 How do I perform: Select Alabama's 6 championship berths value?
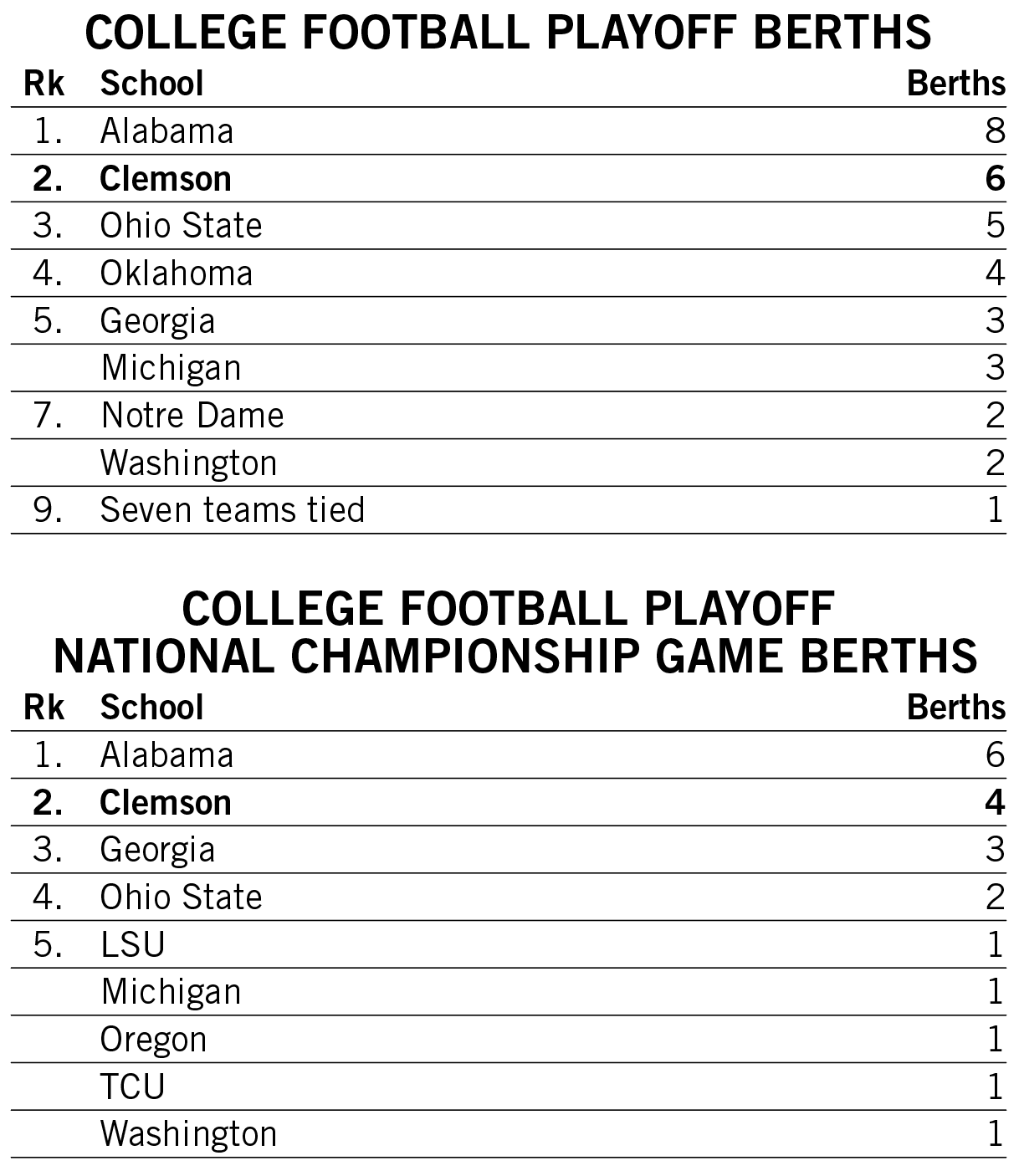coord(994,755)
